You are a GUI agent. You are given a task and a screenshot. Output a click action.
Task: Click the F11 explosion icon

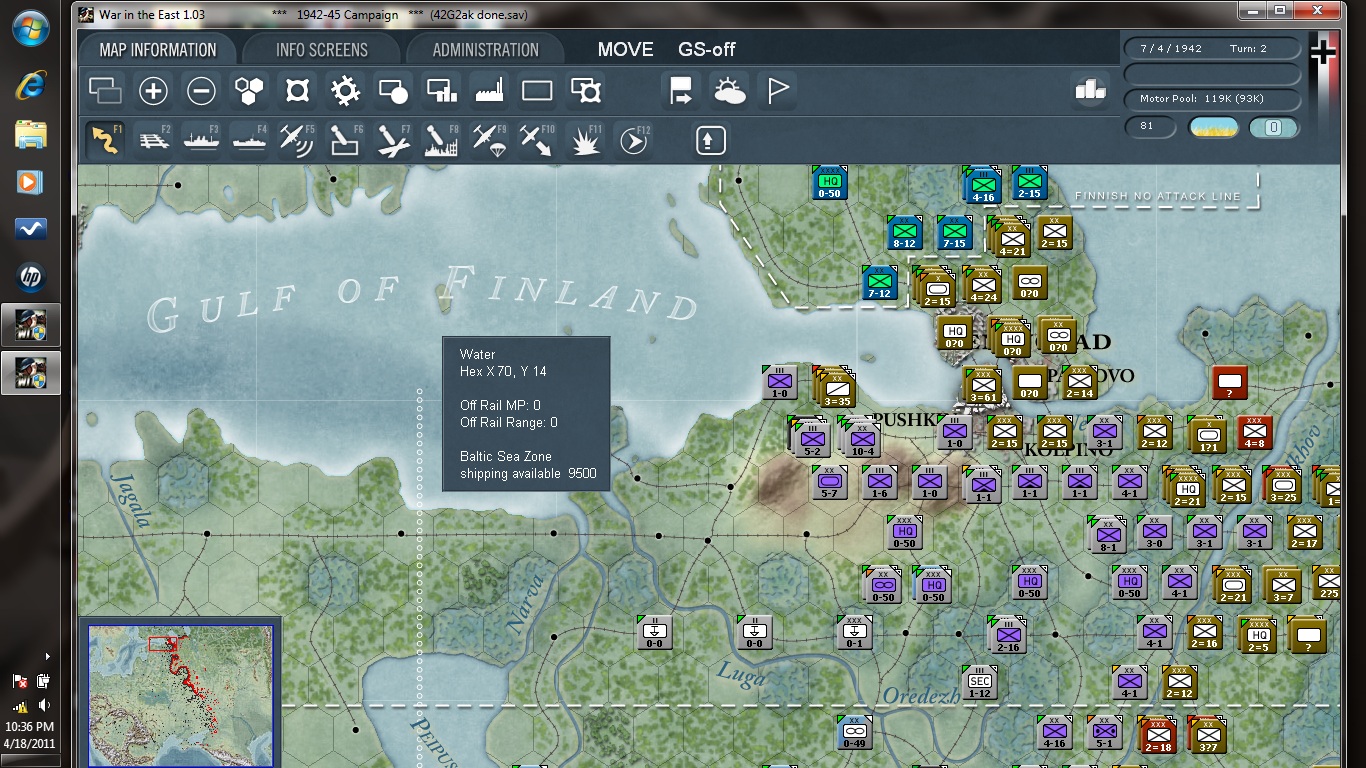click(585, 140)
